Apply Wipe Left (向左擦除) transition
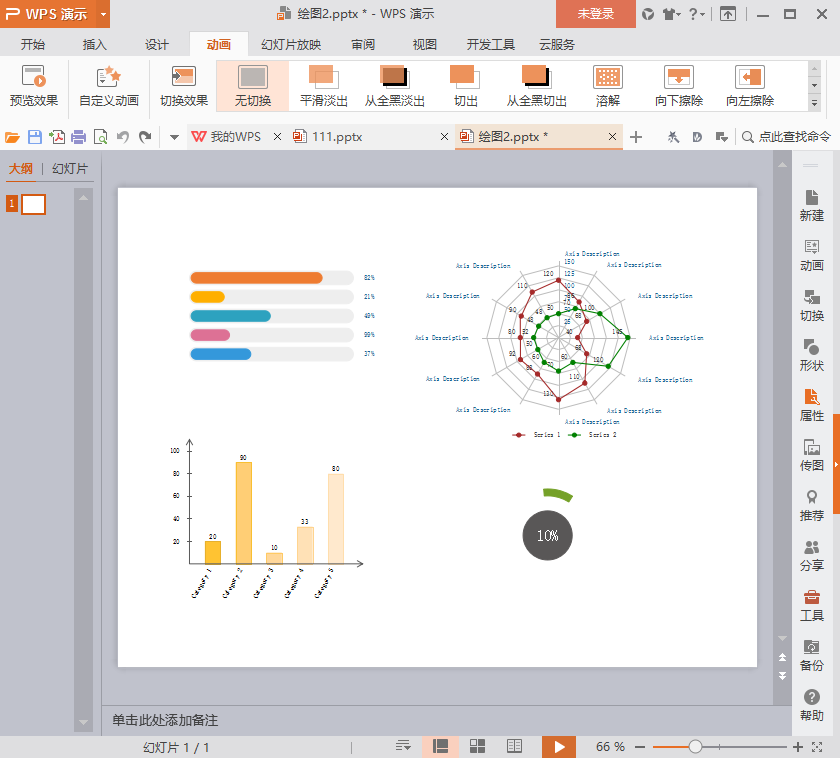The width and height of the screenshot is (840, 758). [x=750, y=86]
